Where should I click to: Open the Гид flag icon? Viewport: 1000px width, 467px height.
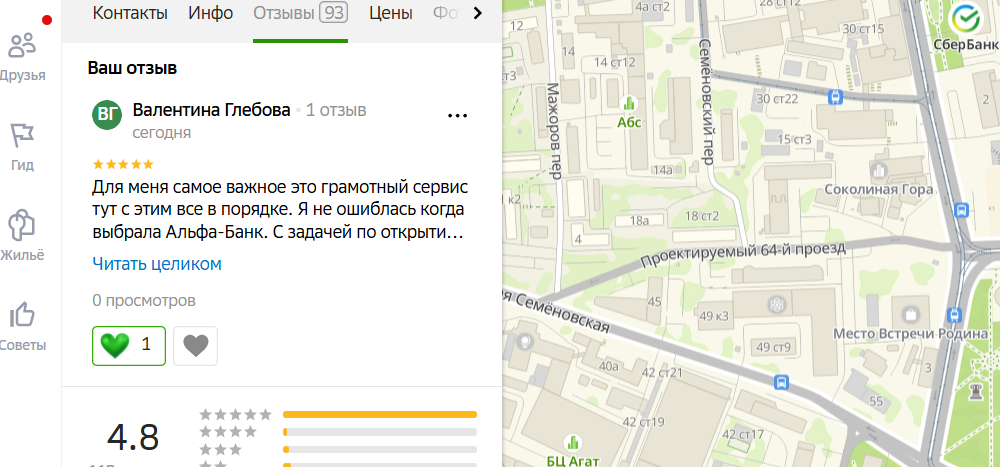(22, 135)
